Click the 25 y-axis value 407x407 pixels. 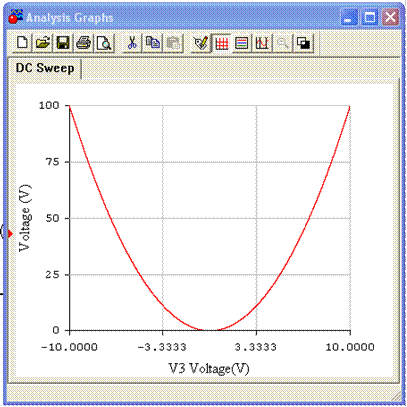[52, 275]
